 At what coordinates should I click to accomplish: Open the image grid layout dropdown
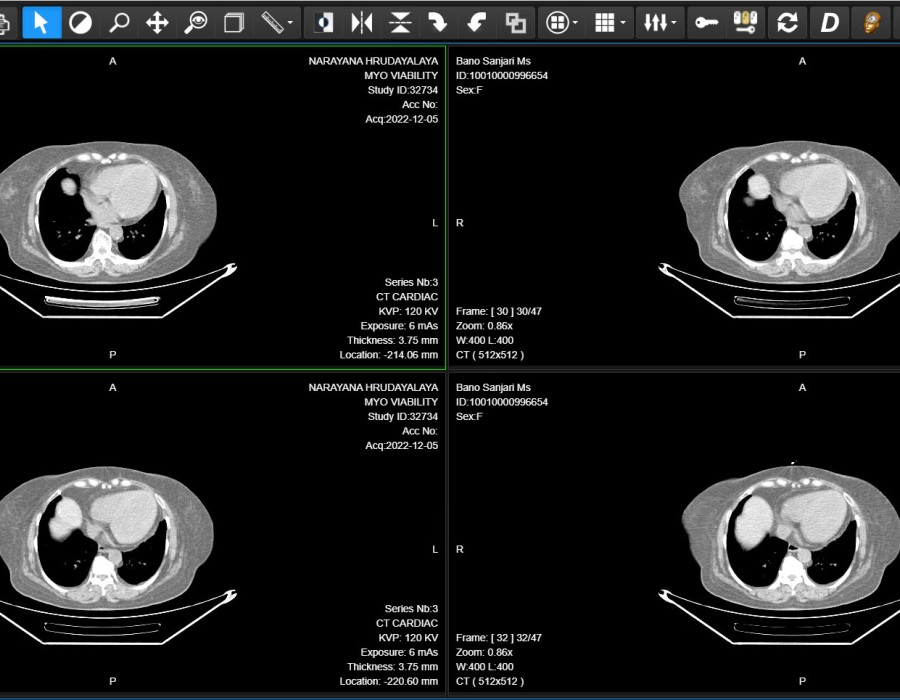click(624, 22)
